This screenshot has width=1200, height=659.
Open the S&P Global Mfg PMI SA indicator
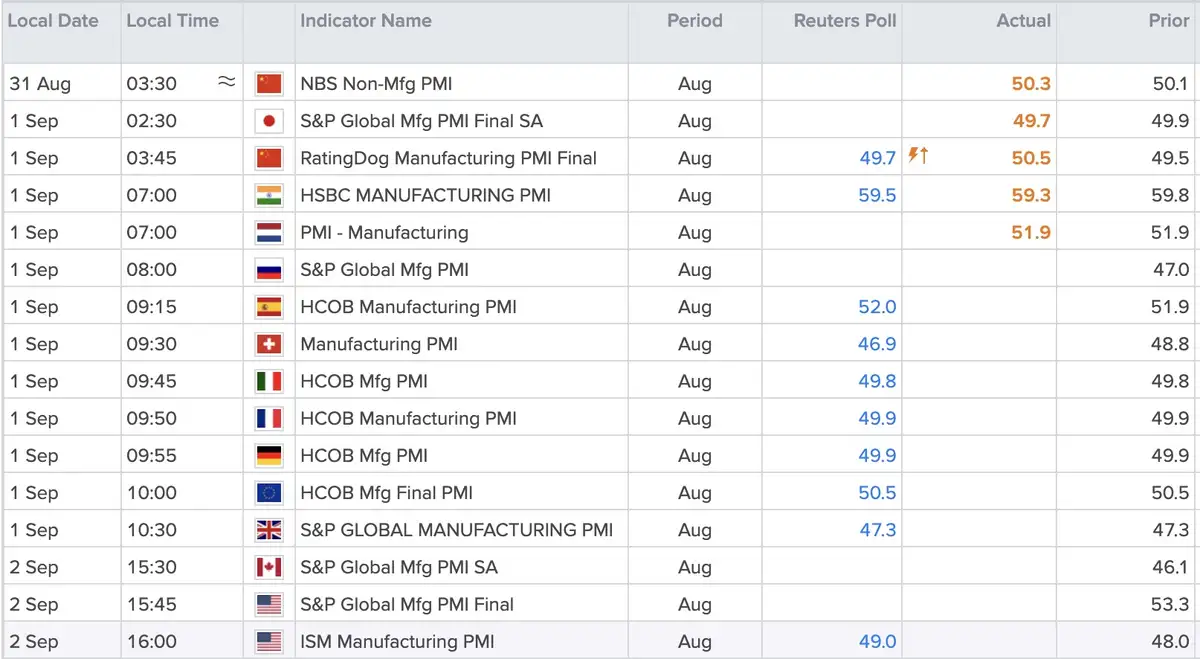(x=399, y=567)
